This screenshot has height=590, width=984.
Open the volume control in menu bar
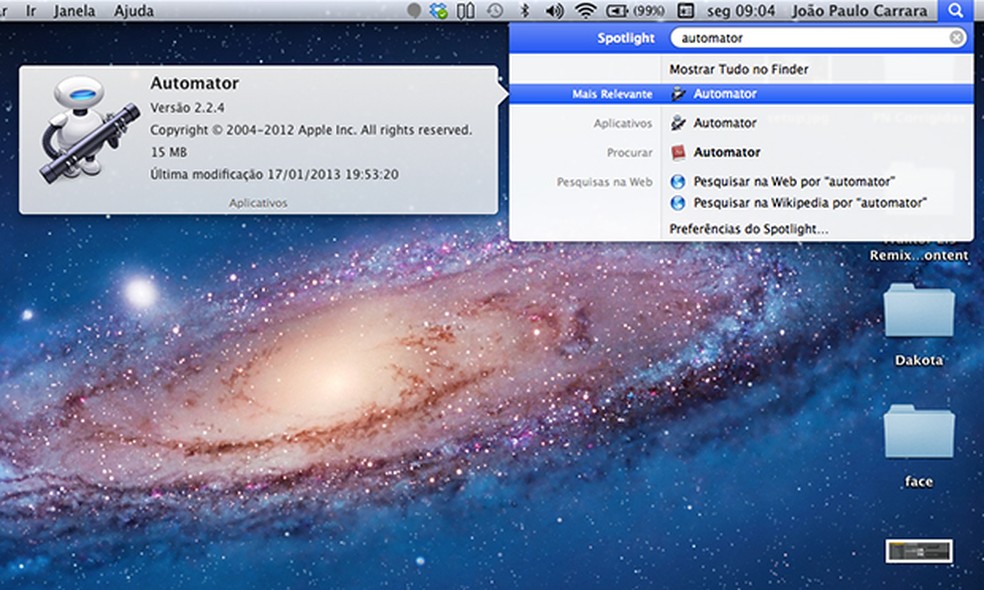point(554,11)
